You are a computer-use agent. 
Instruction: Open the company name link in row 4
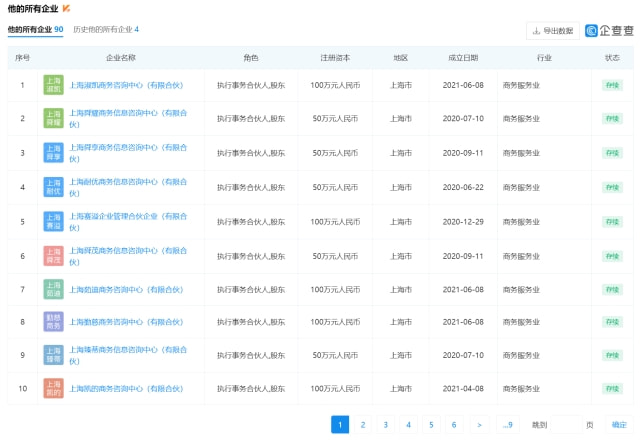[128, 187]
